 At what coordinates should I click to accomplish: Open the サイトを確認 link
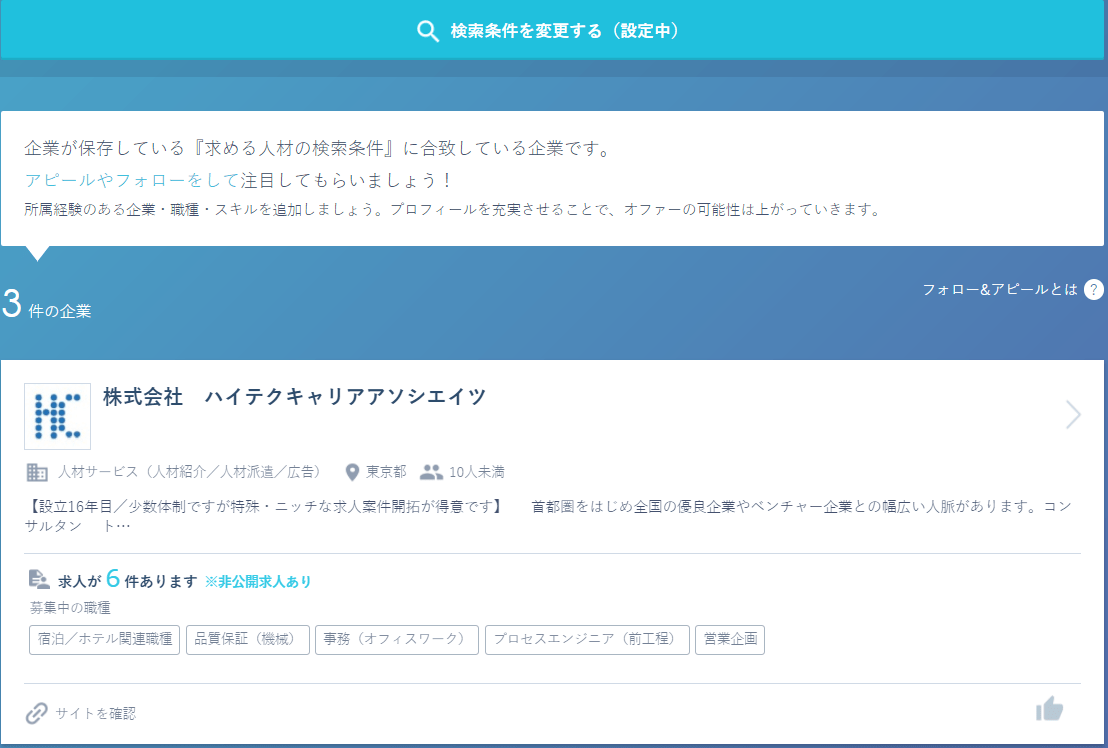pos(95,713)
